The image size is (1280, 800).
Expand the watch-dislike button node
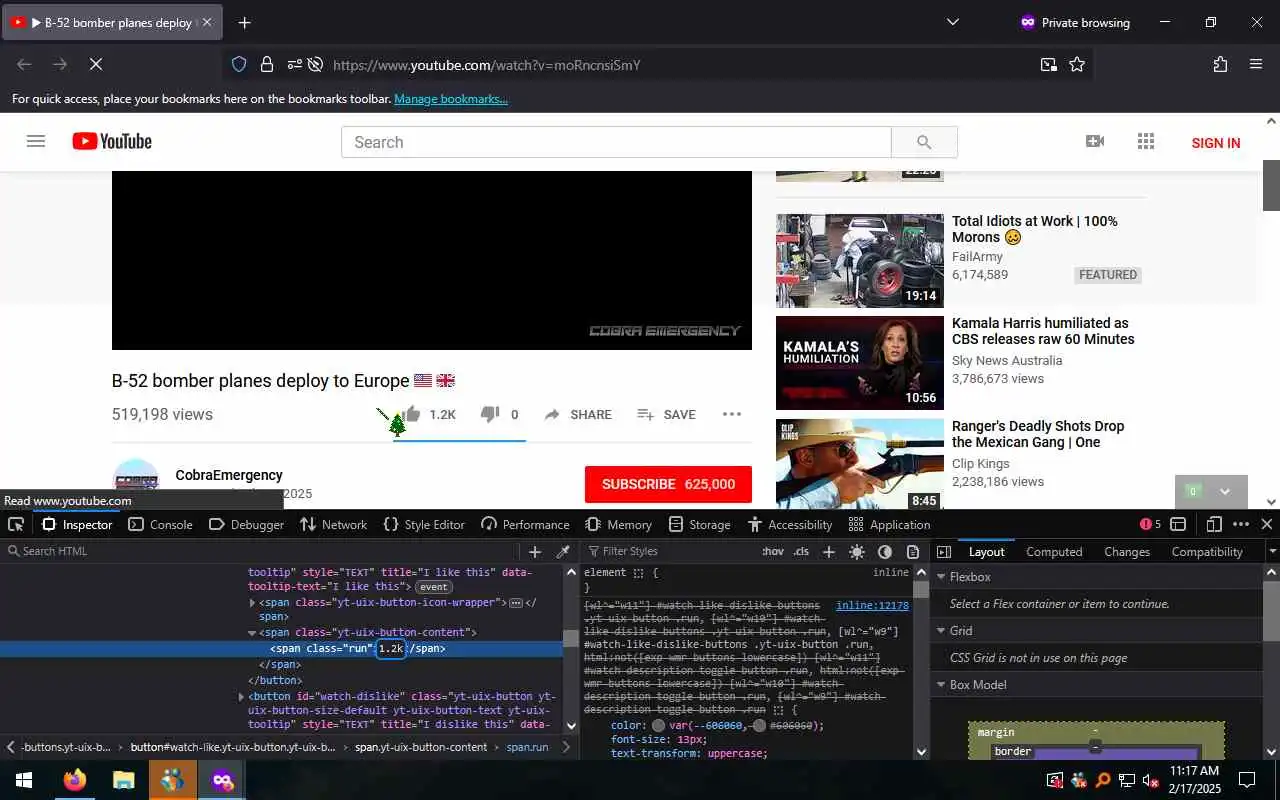coord(241,697)
